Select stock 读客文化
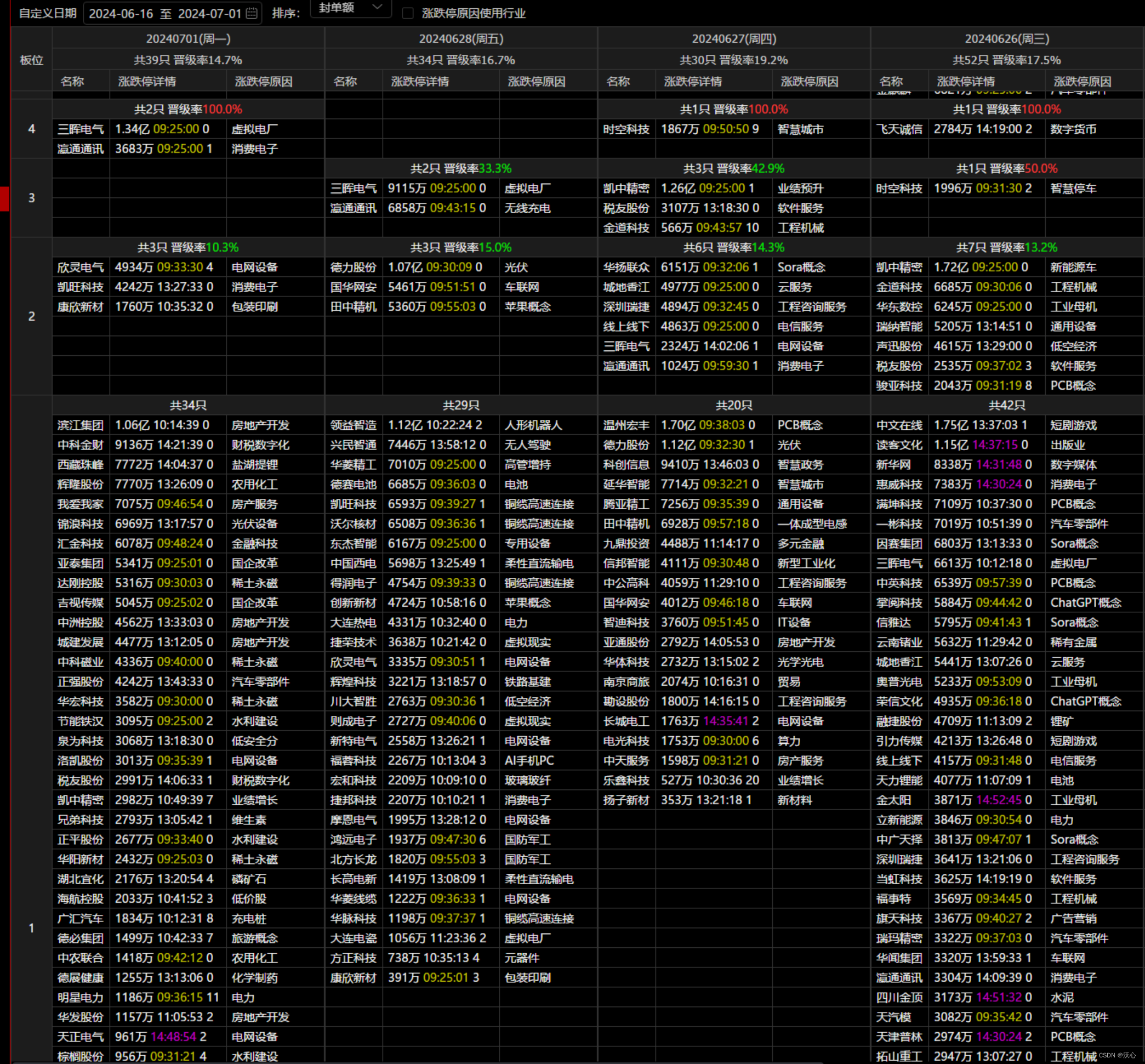1145x1064 pixels. click(x=899, y=445)
